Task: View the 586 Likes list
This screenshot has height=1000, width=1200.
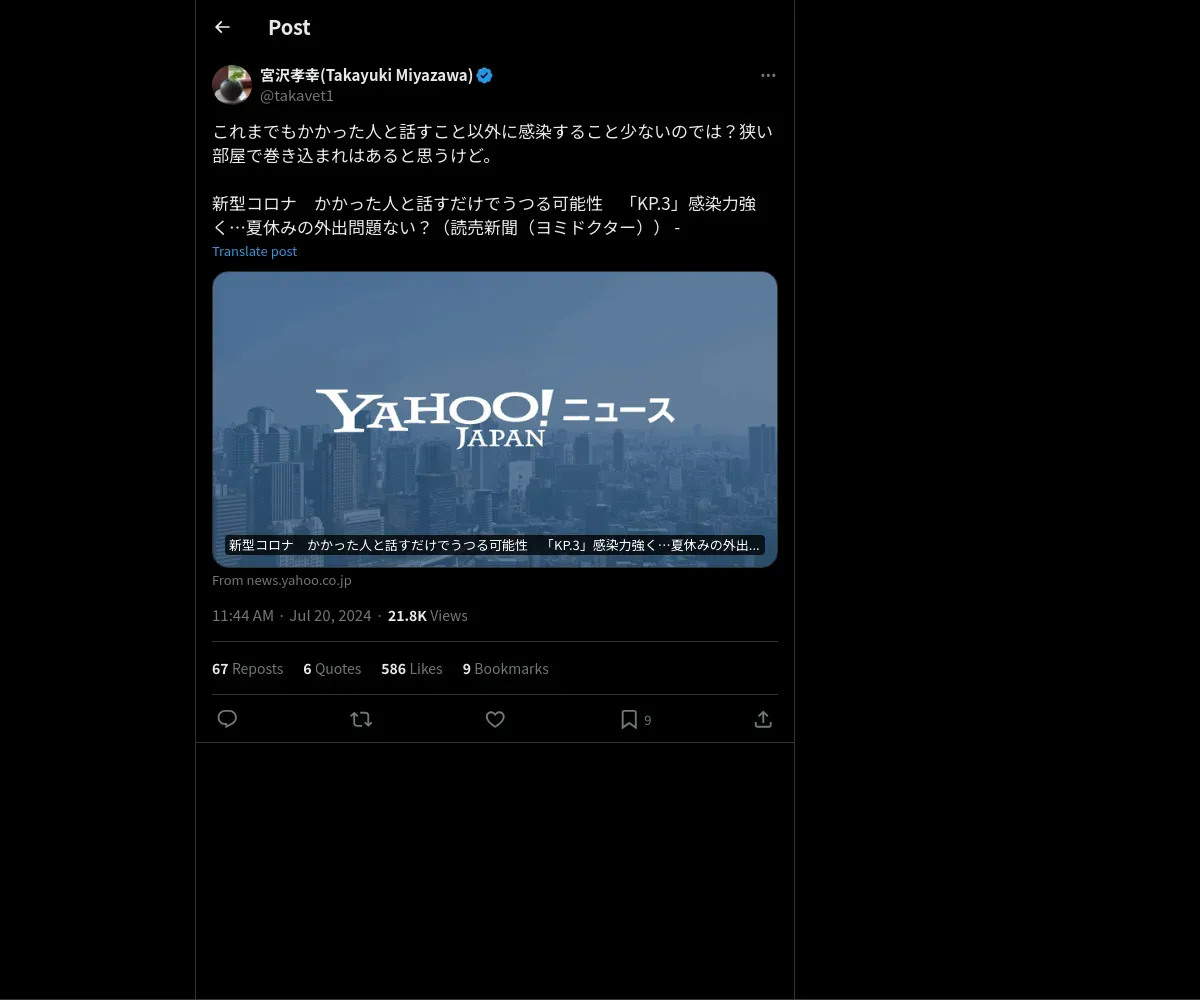Action: 411,669
